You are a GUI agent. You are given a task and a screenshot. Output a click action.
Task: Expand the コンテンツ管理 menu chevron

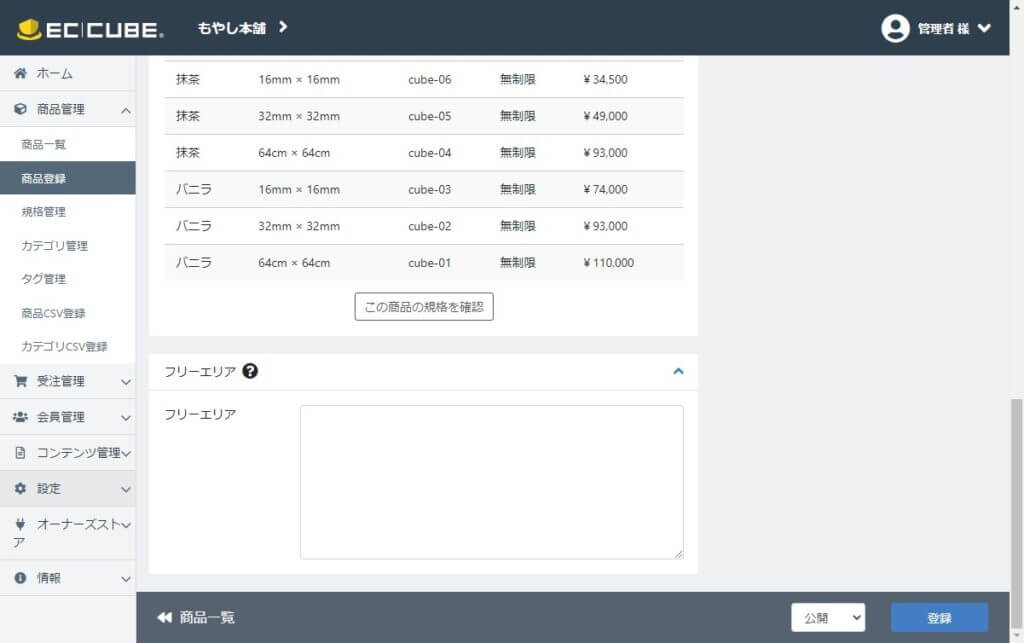pyautogui.click(x=126, y=453)
